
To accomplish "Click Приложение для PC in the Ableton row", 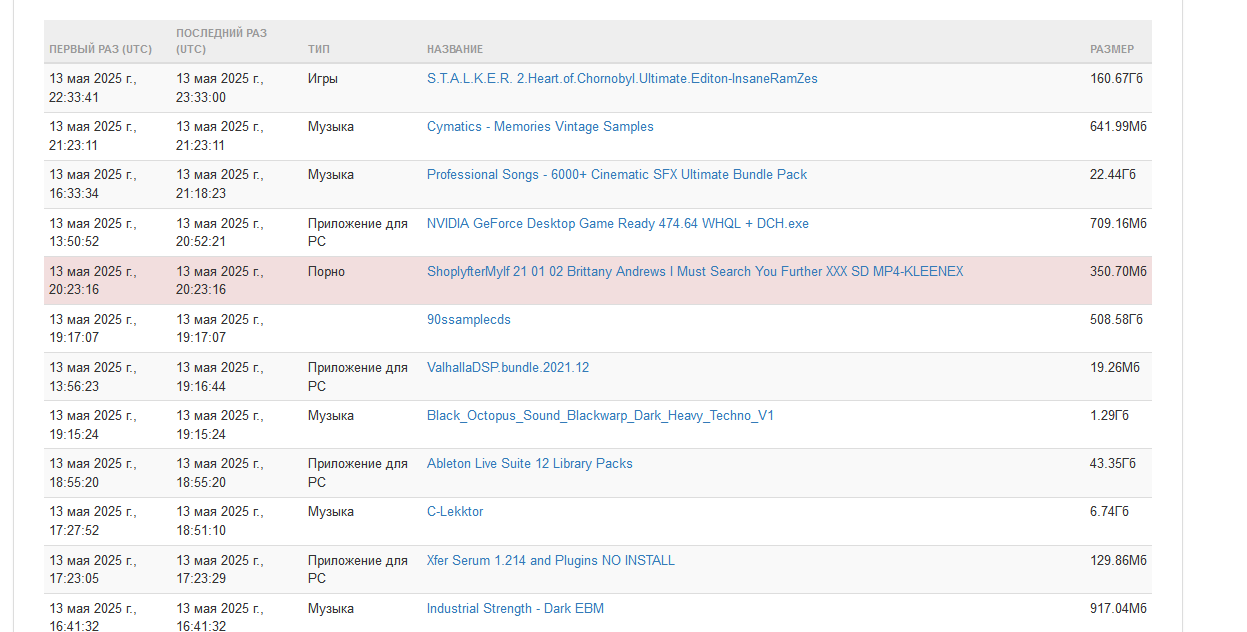I will click(358, 473).
